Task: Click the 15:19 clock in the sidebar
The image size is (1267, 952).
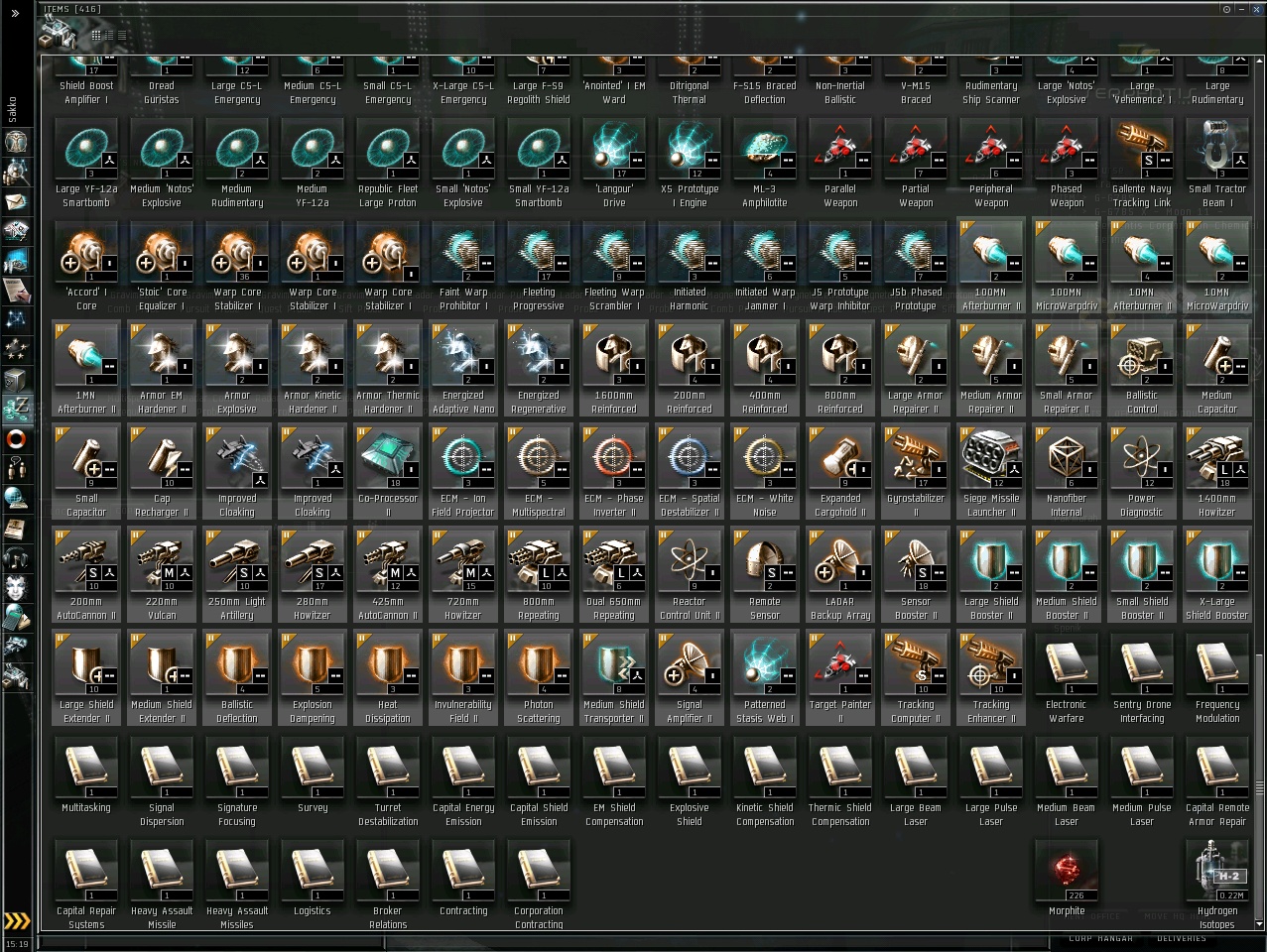Action: 17,944
